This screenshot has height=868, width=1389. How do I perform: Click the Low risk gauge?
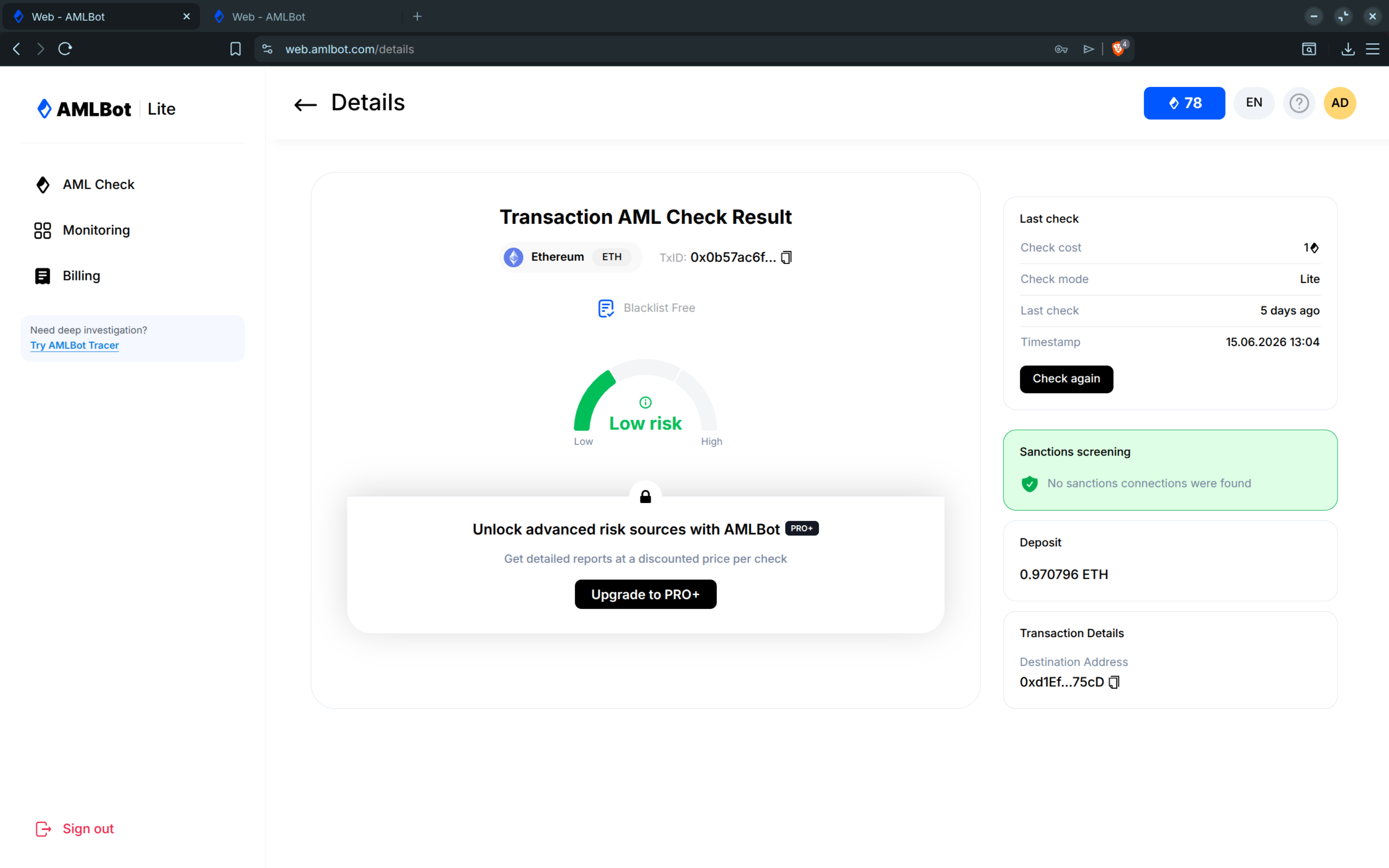pyautogui.click(x=646, y=402)
